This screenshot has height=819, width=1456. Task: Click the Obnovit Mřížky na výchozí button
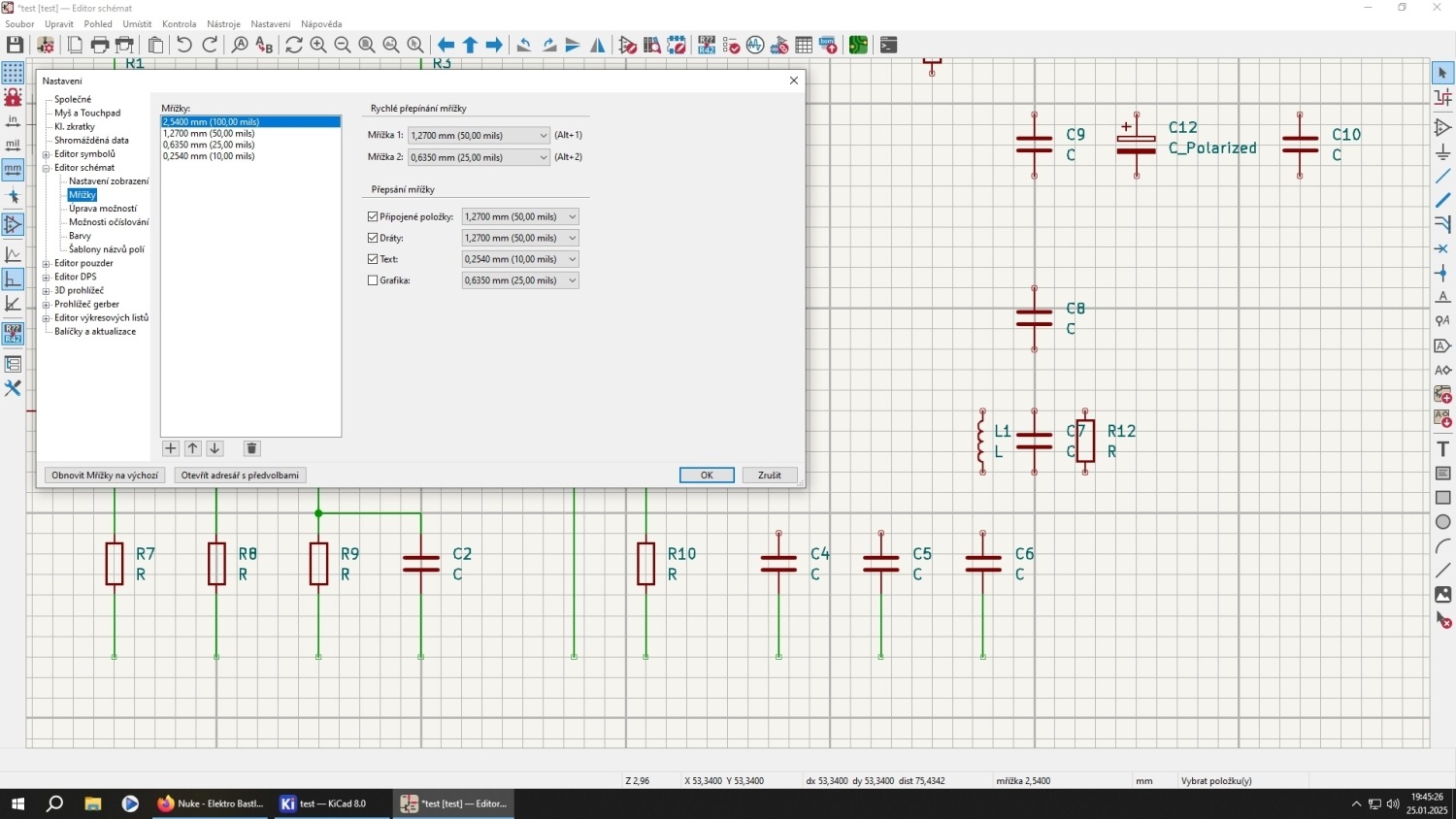pyautogui.click(x=105, y=475)
